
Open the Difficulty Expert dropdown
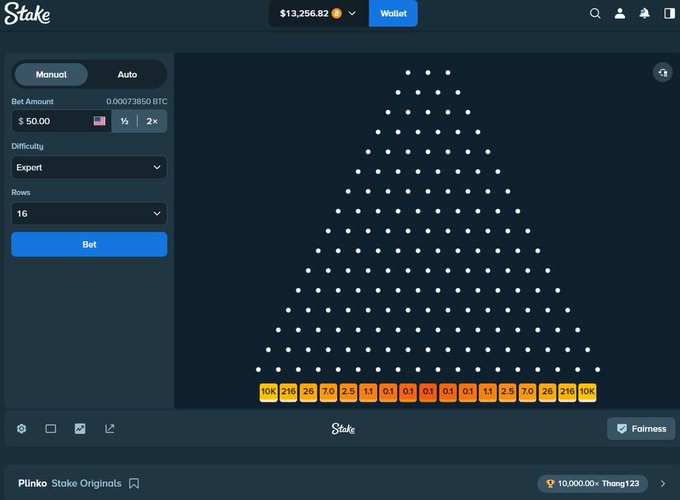(x=89, y=167)
